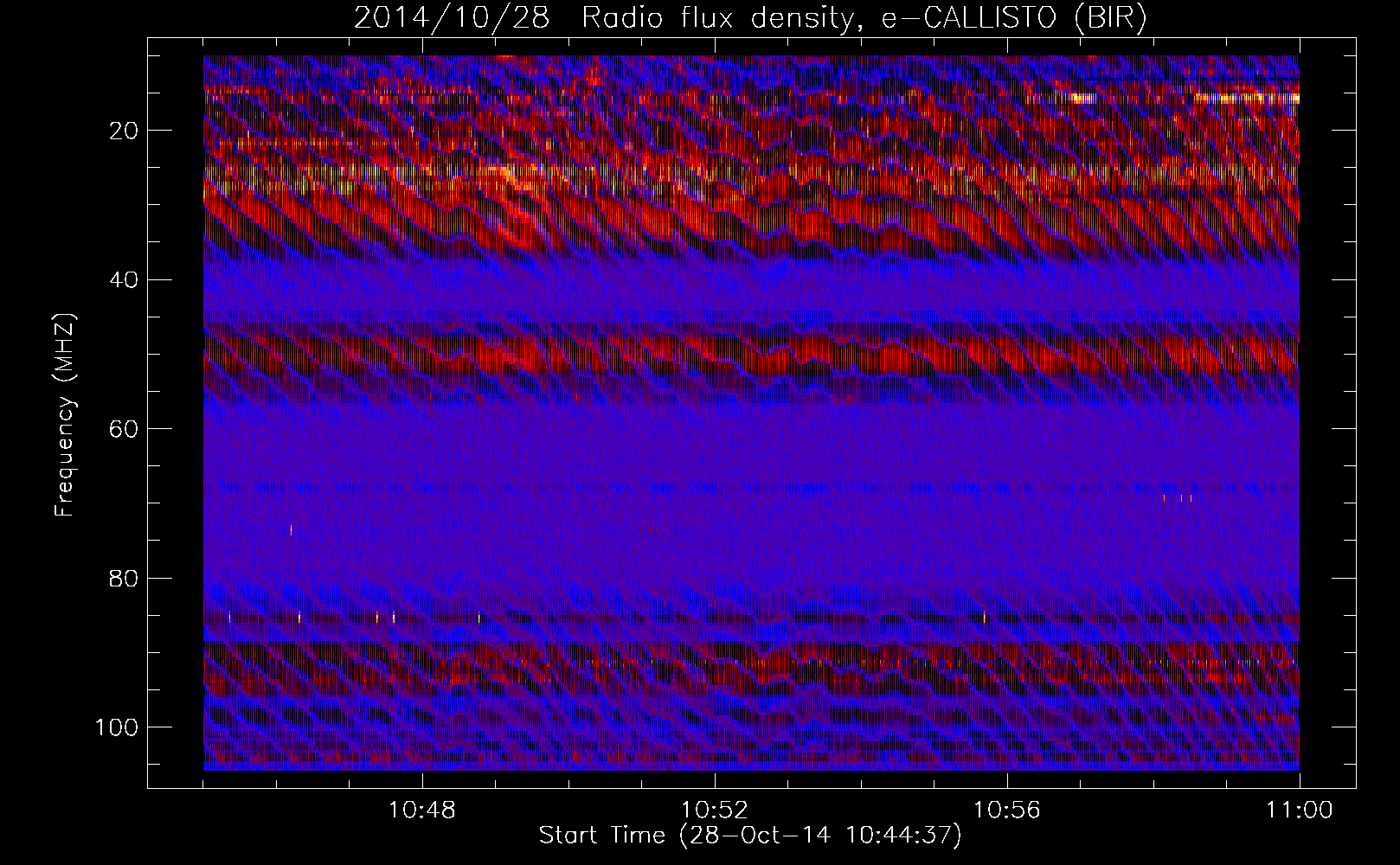
Task: Click the "Start Time (28-Oct-14 10:44:37)" label
Action: (x=750, y=836)
